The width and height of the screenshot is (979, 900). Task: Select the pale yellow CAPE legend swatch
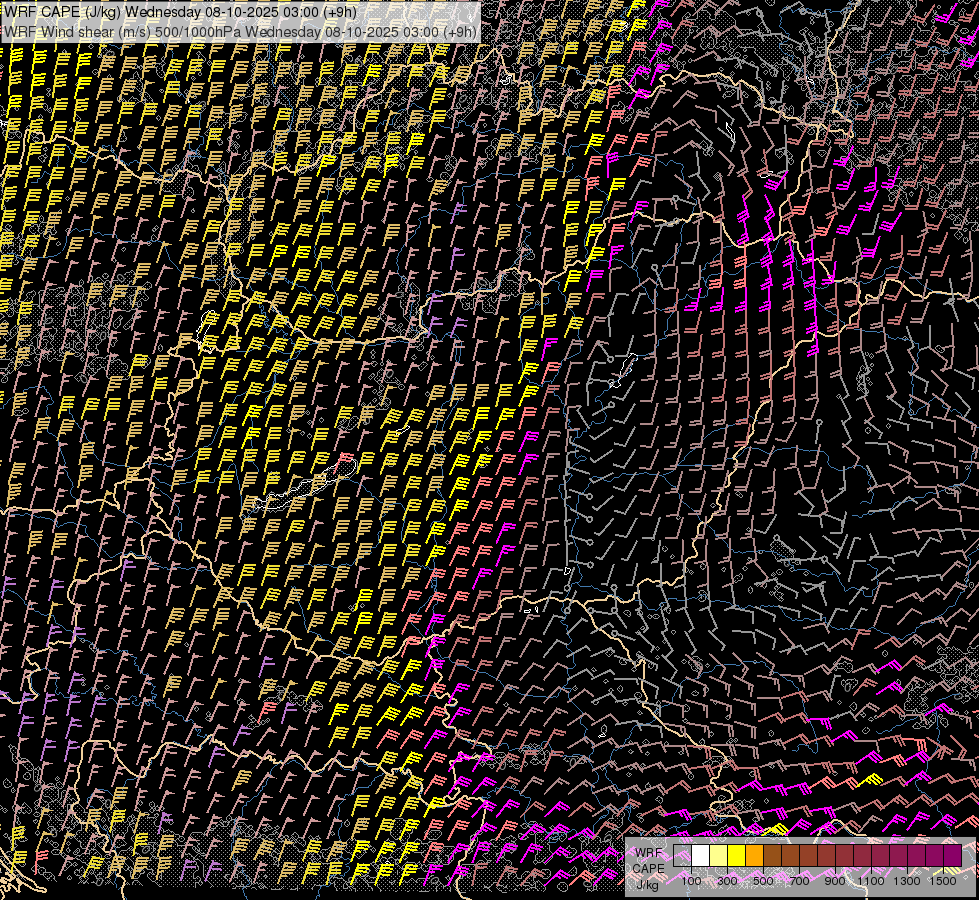pyautogui.click(x=718, y=856)
